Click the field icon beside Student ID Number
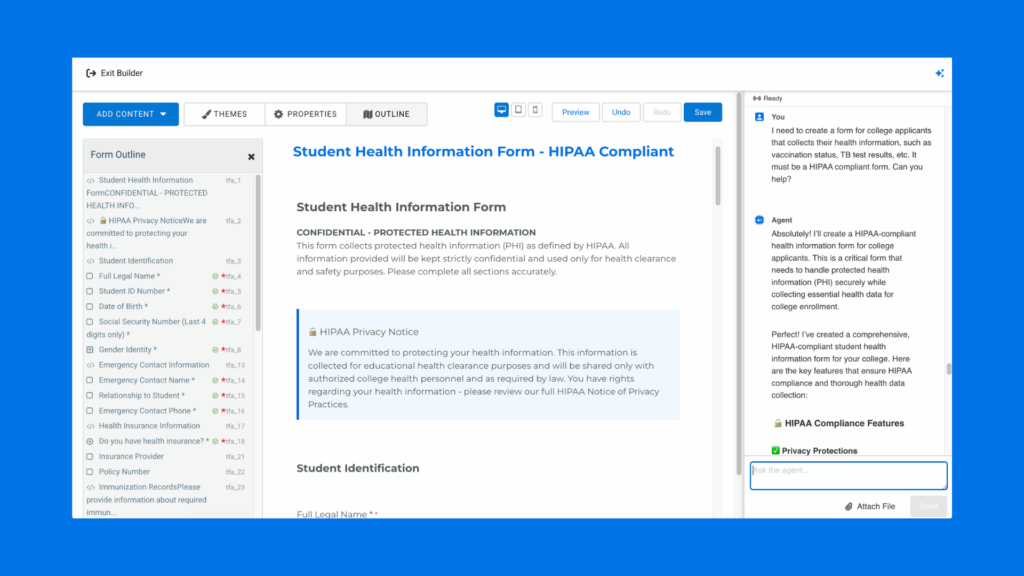Screen dimensions: 1024x576 pos(90,291)
